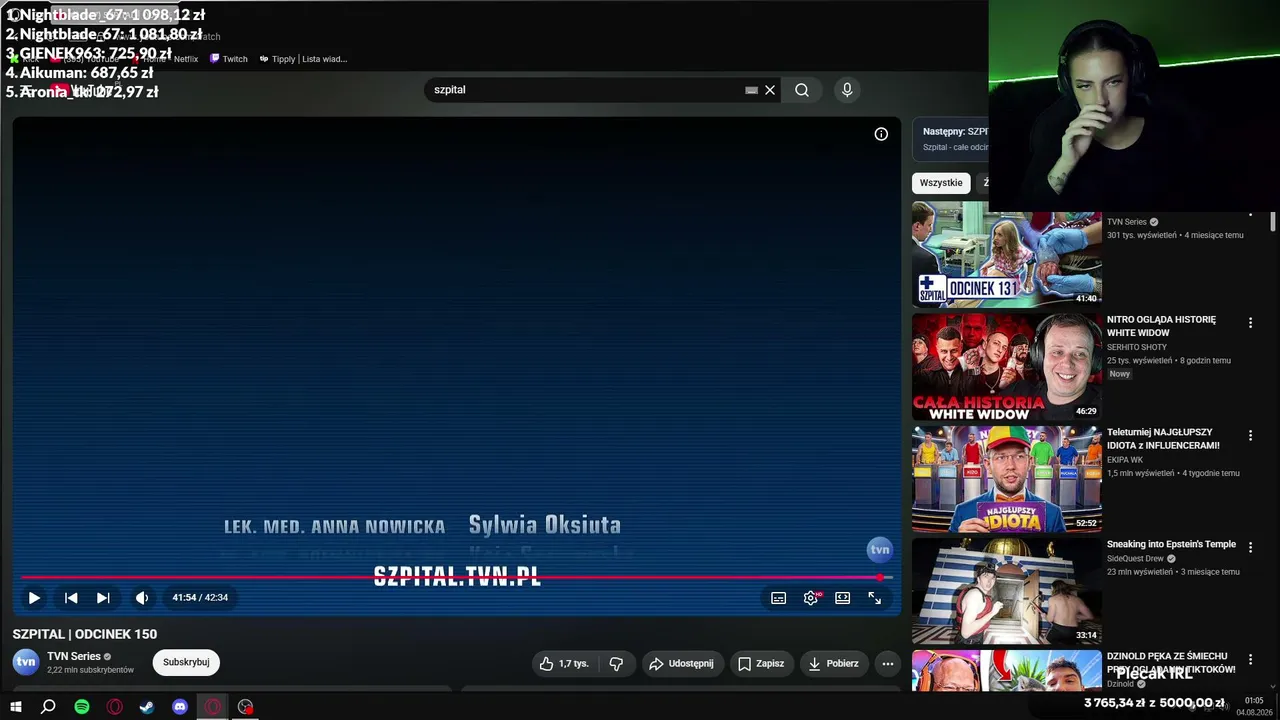The height and width of the screenshot is (720, 1280).
Task: Subscribe to TVN Series via Subskrybuj
Action: (x=186, y=662)
